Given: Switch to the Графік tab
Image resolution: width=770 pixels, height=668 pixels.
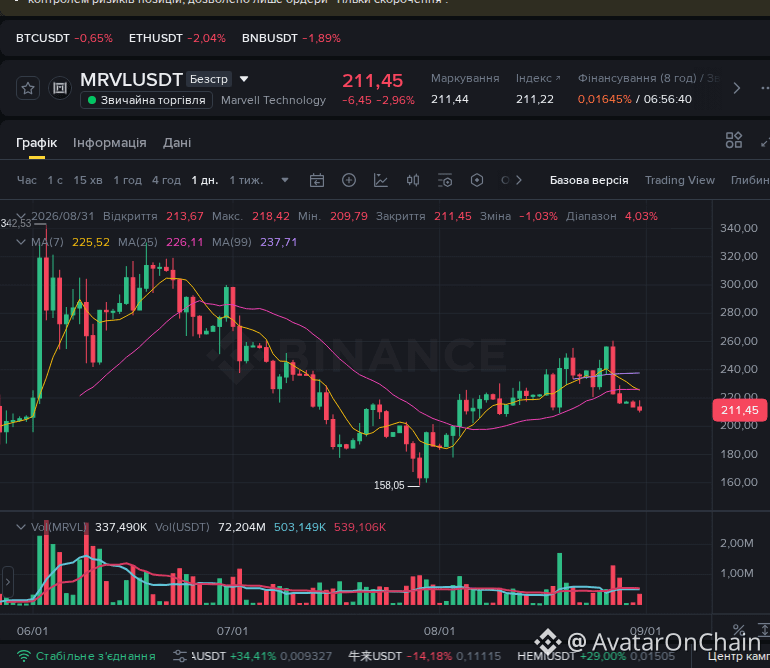Looking at the screenshot, I should point(37,143).
